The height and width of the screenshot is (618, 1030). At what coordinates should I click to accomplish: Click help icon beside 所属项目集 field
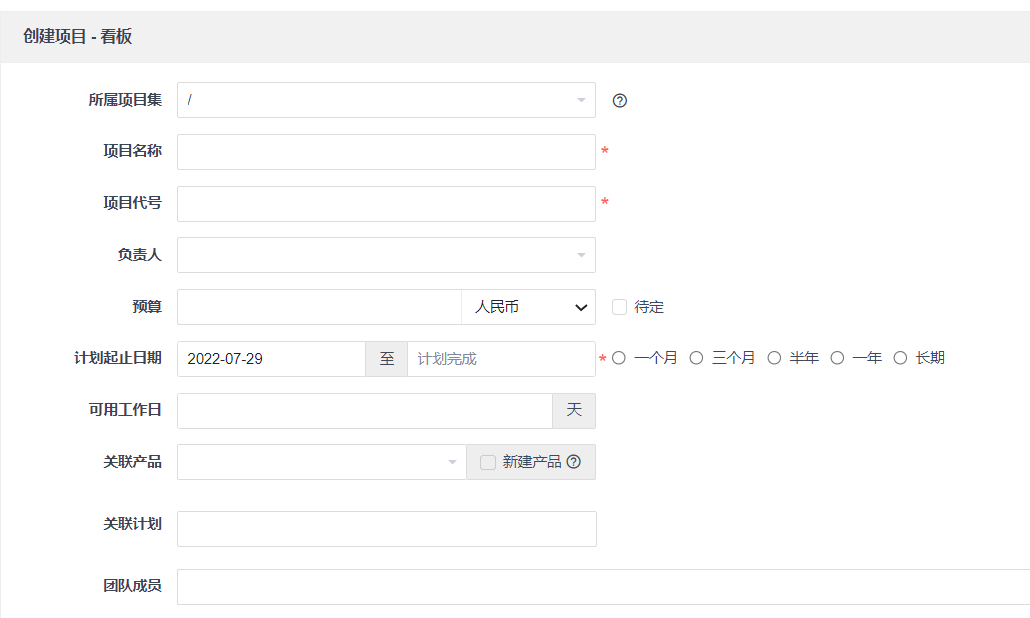pyautogui.click(x=620, y=101)
